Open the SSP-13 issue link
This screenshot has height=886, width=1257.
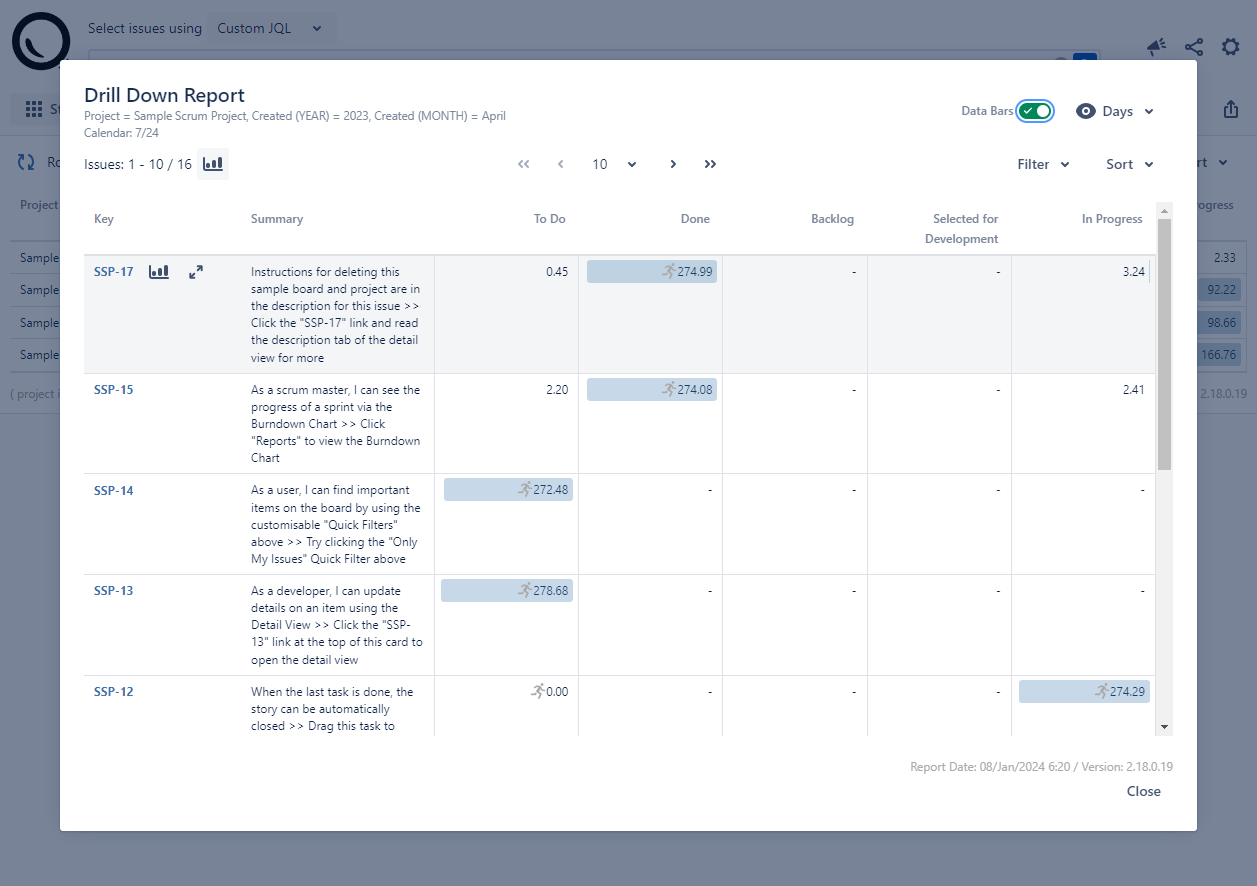pyautogui.click(x=113, y=591)
